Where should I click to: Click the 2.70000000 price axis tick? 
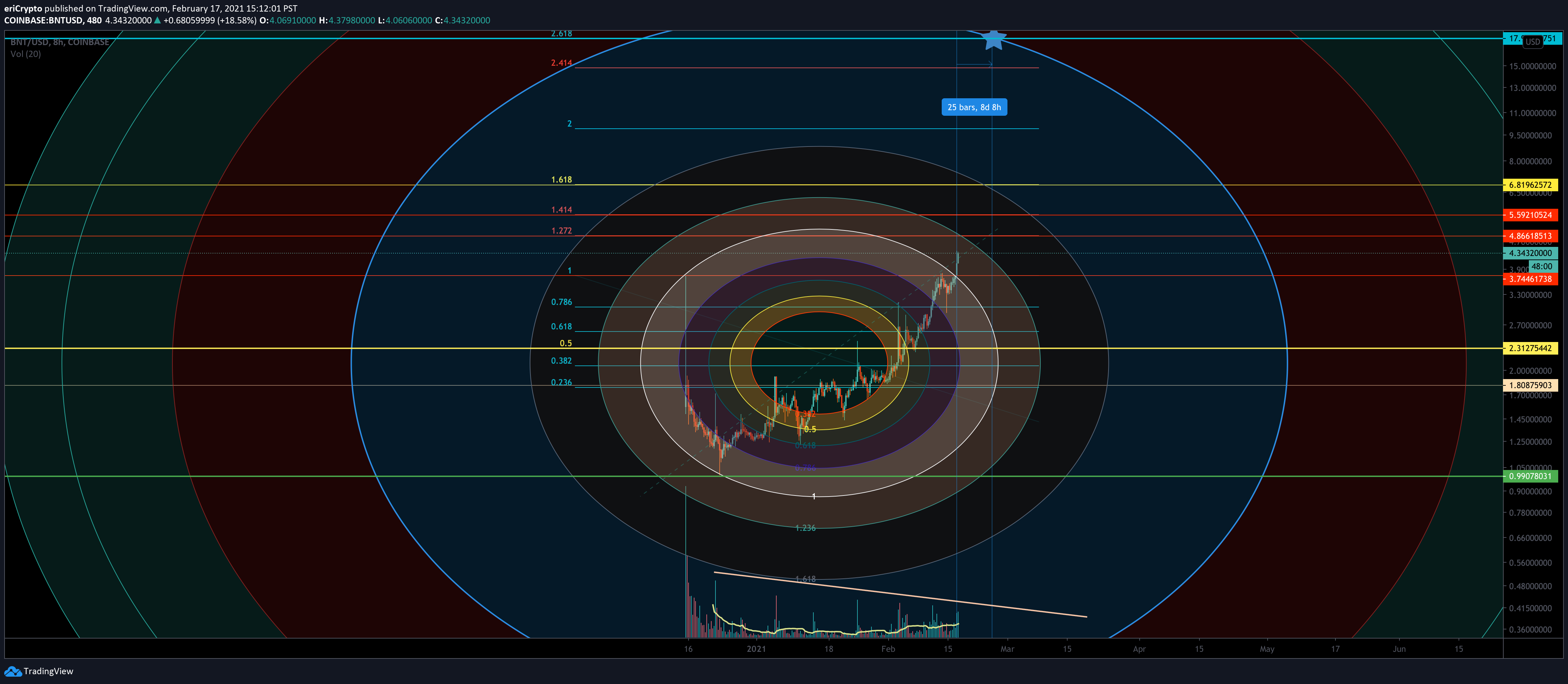pos(1530,326)
